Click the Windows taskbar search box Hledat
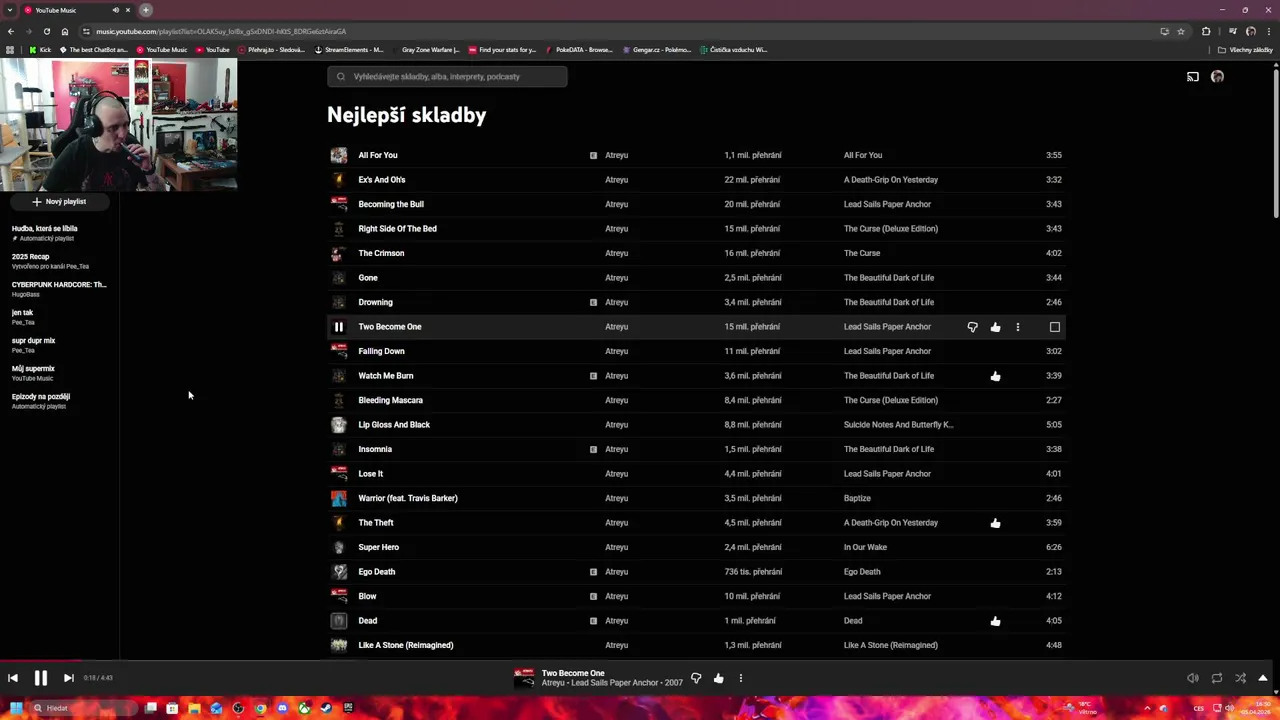 coord(82,708)
